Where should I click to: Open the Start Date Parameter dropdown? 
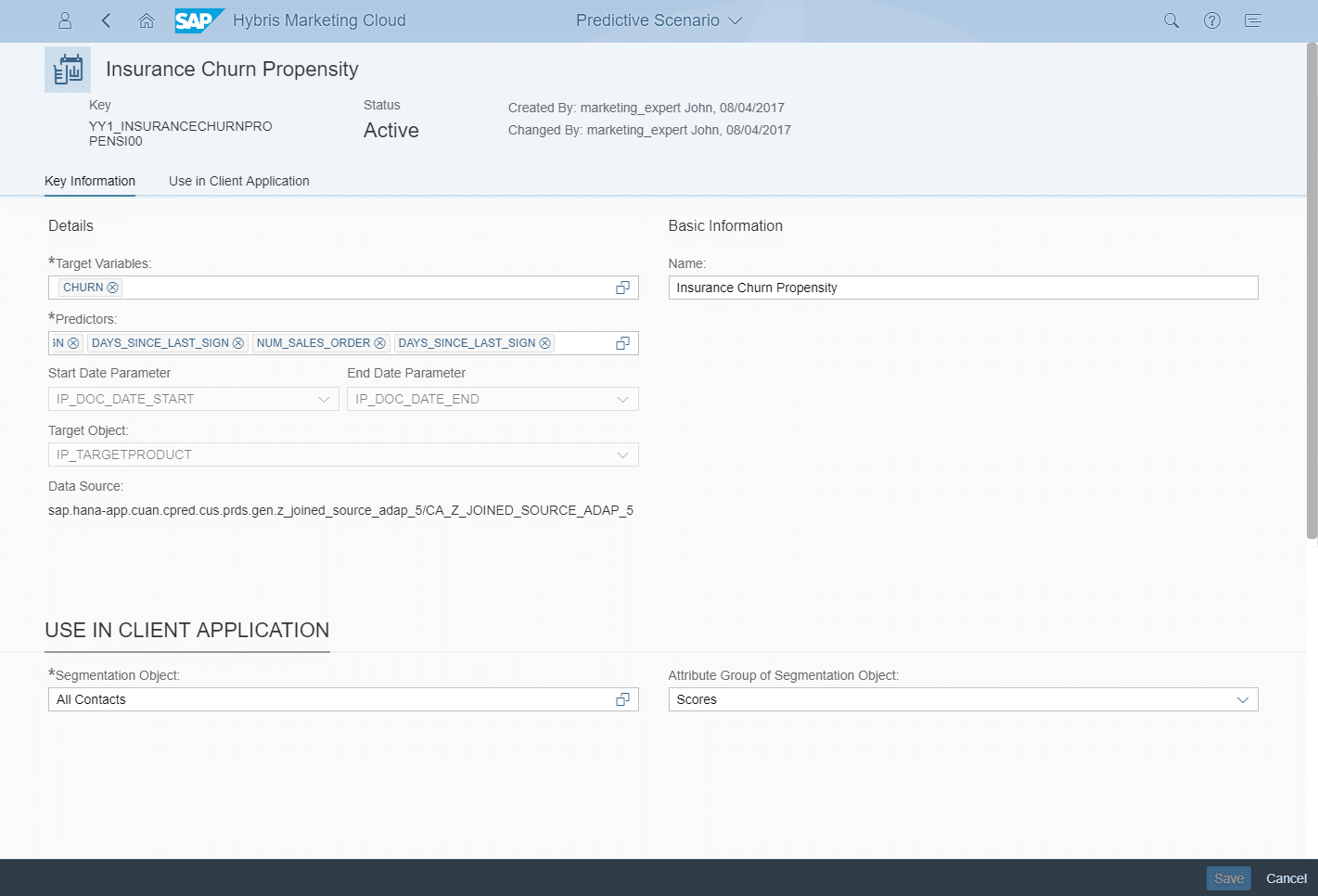click(324, 399)
